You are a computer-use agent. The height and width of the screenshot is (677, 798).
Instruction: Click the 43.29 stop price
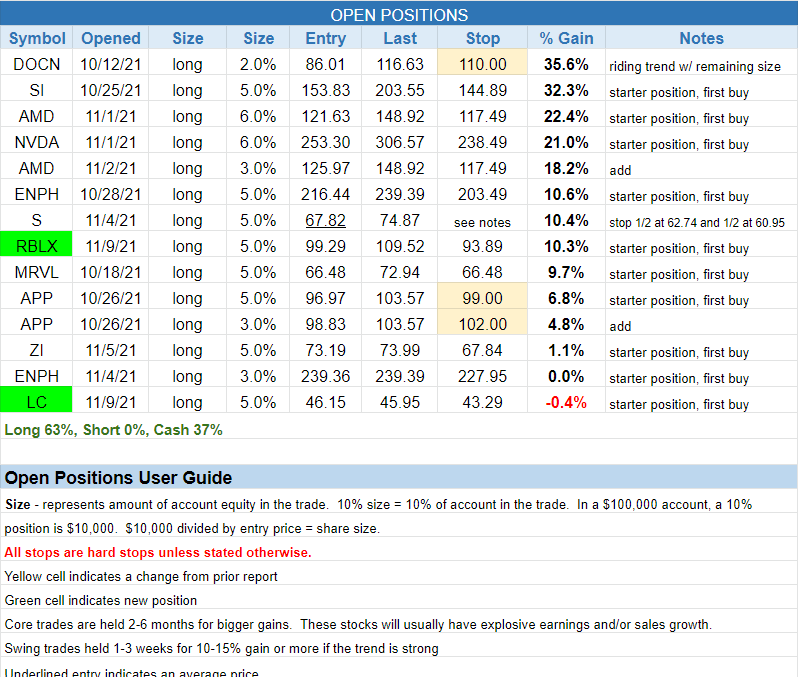pyautogui.click(x=482, y=402)
